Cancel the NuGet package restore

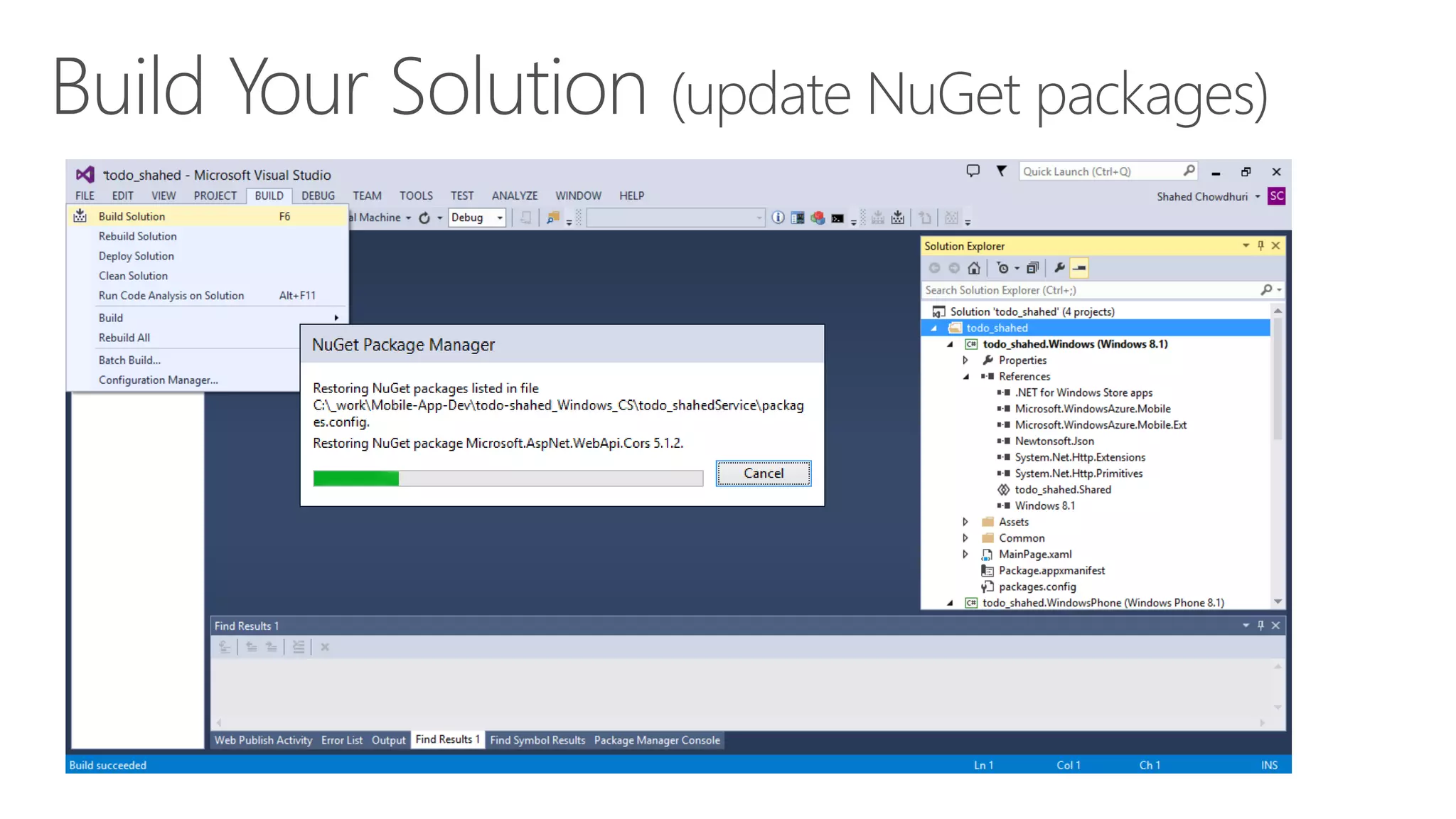point(763,473)
